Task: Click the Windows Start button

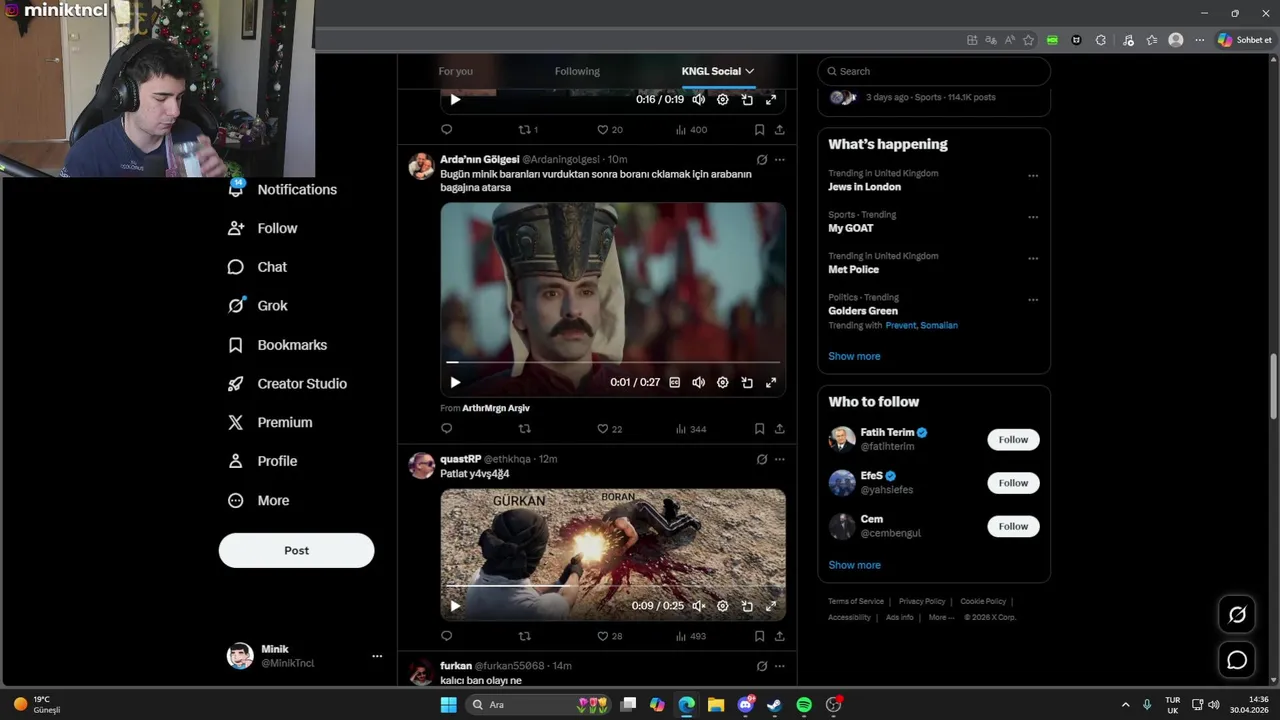Action: pyautogui.click(x=448, y=705)
